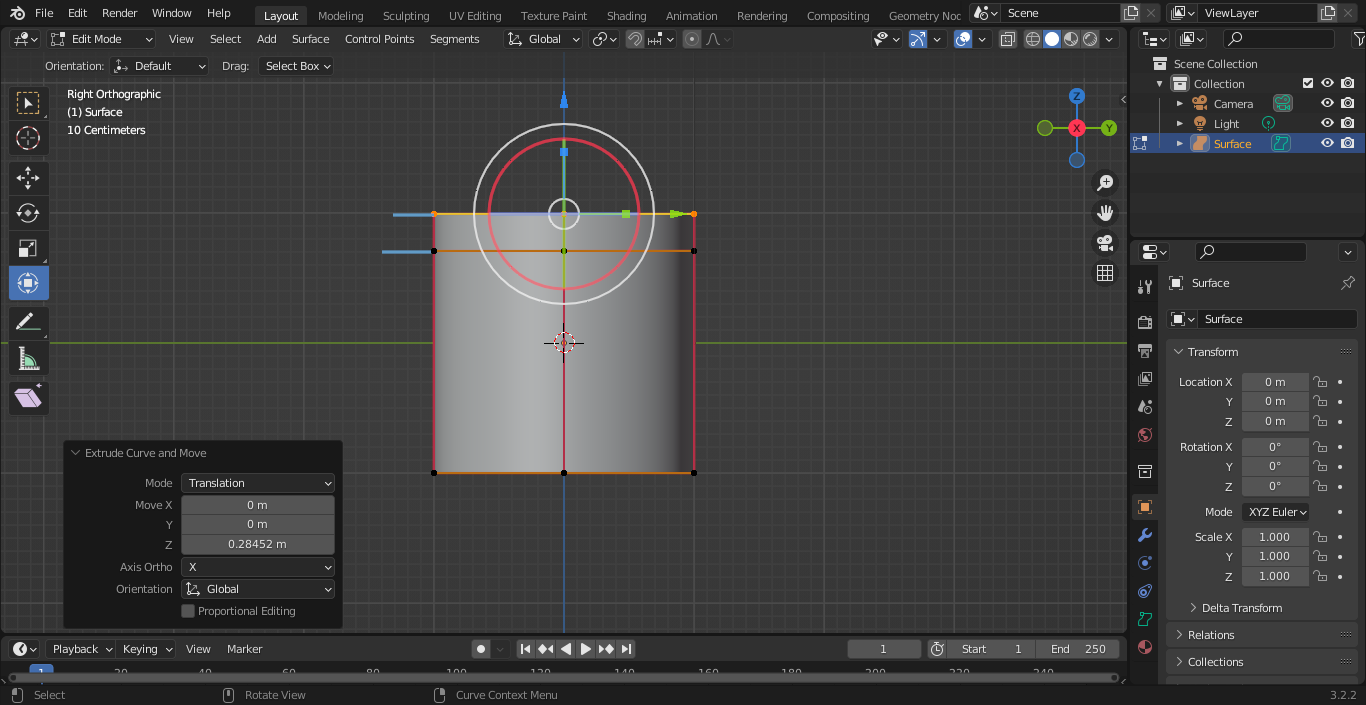The width and height of the screenshot is (1366, 705).
Task: Enable the Proportional Editing checkbox
Action: (x=188, y=611)
